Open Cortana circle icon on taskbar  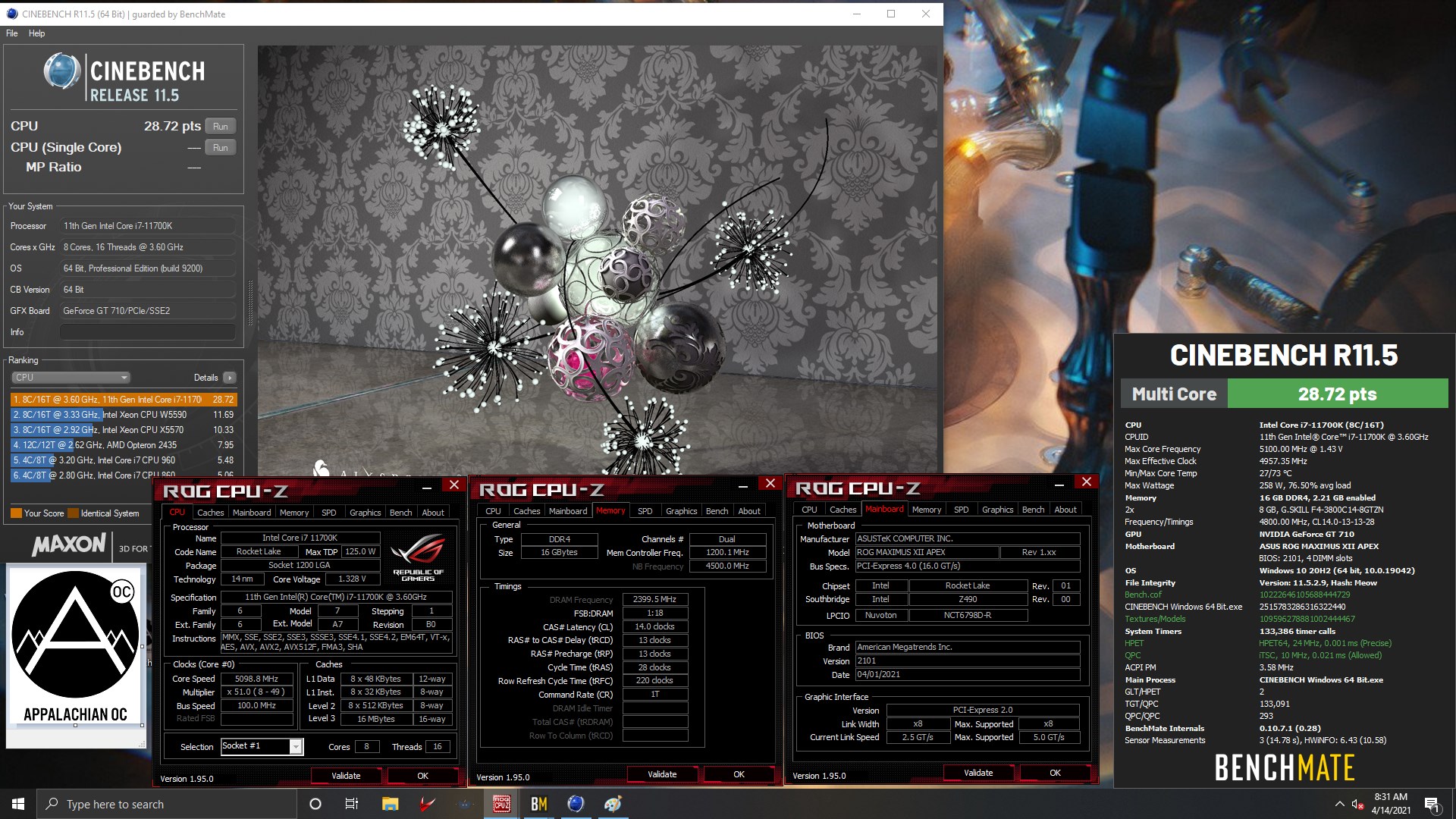[x=315, y=804]
